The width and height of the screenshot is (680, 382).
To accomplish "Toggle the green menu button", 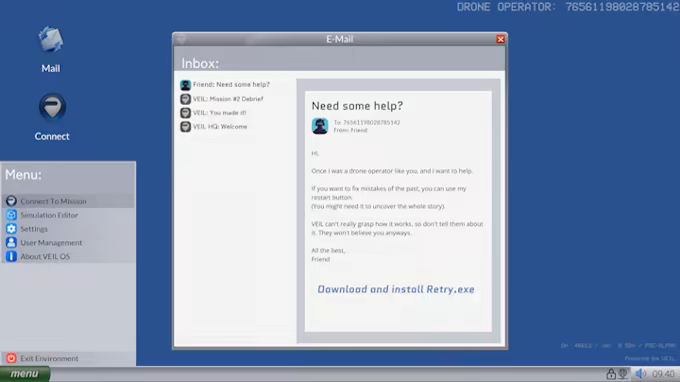I will coord(25,374).
